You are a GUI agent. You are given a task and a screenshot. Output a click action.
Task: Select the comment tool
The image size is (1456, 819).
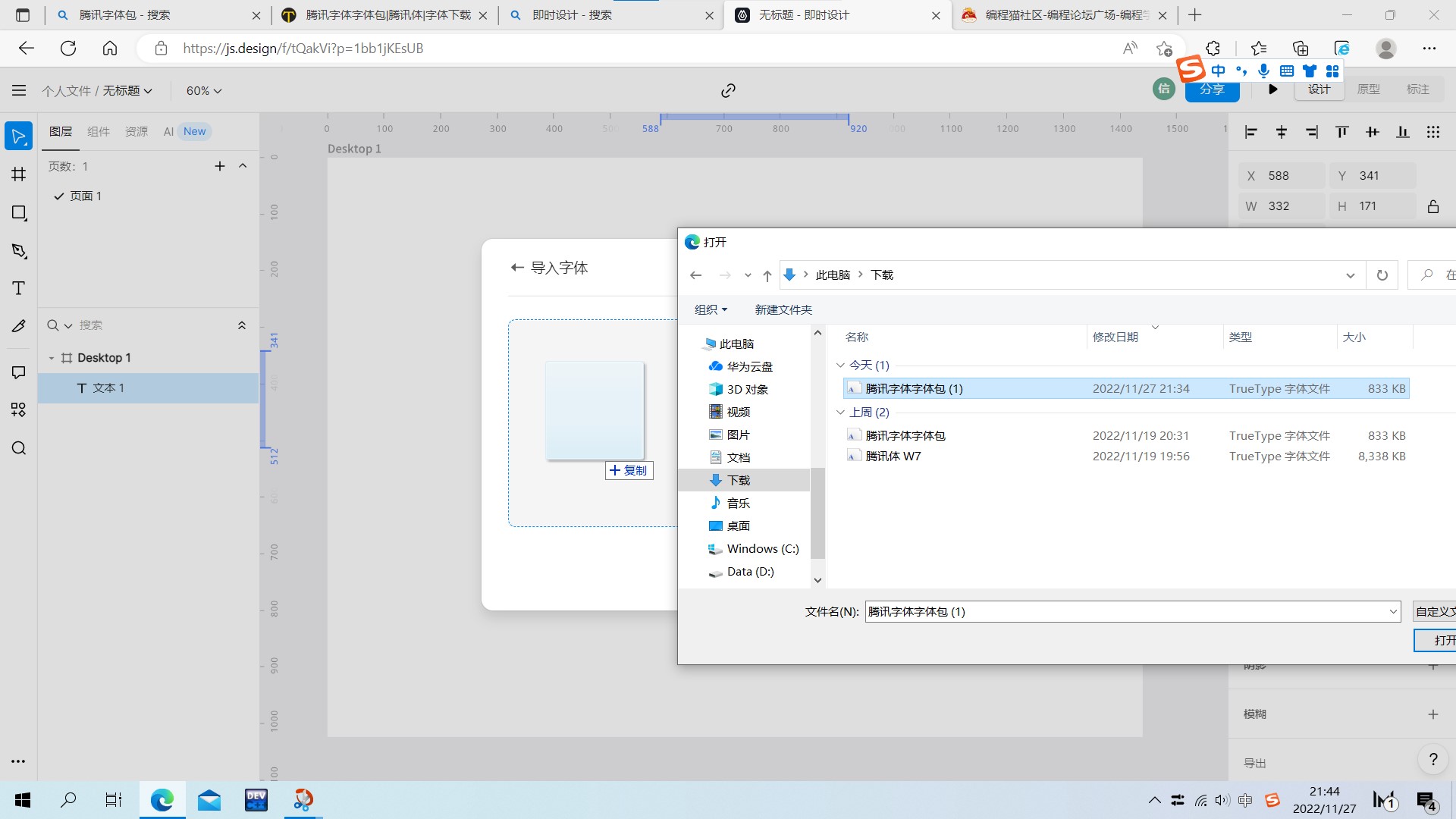[19, 372]
